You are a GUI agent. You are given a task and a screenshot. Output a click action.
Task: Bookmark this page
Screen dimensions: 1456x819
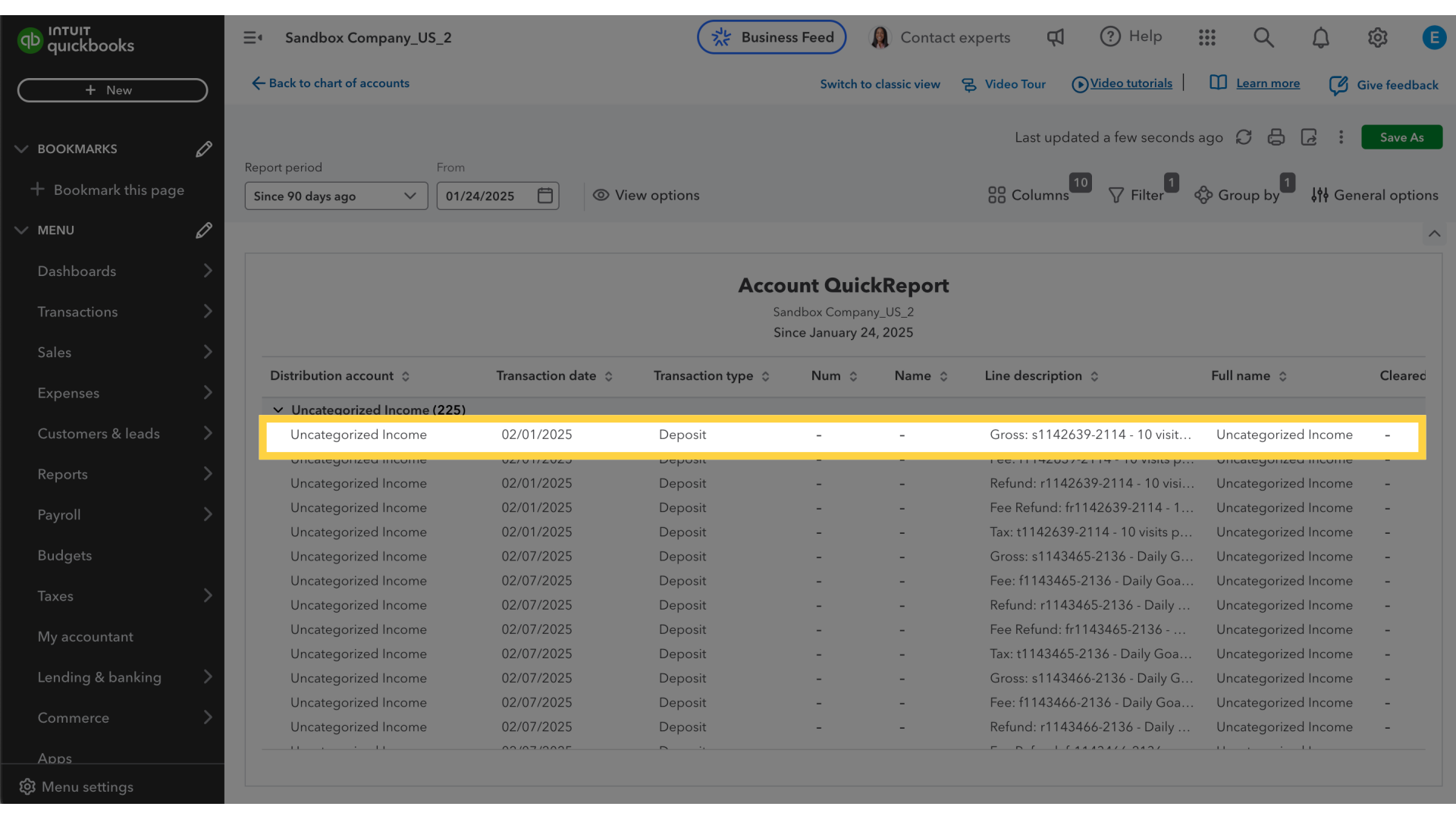(x=107, y=190)
